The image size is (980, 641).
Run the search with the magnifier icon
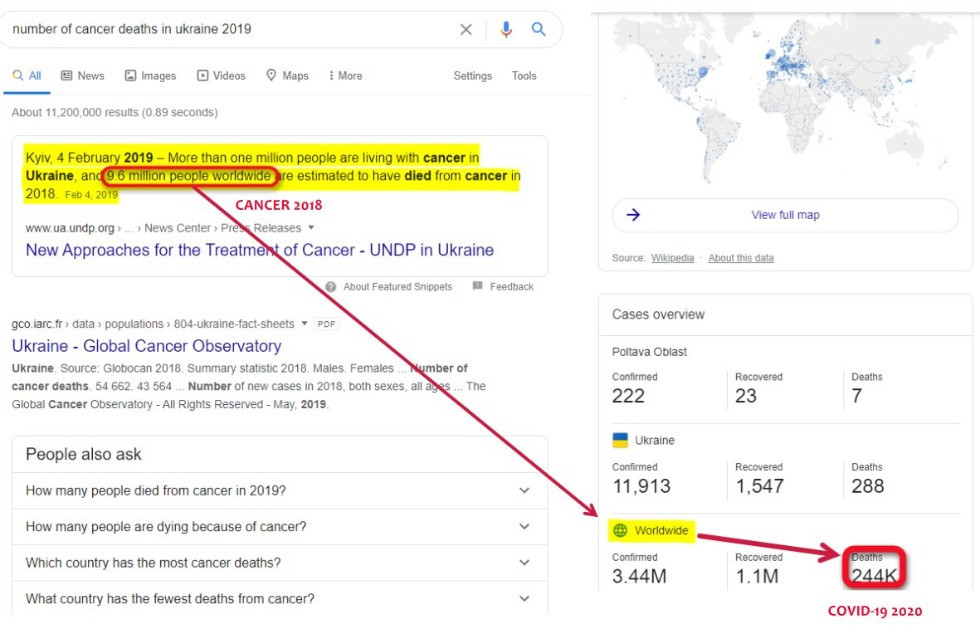tap(538, 29)
